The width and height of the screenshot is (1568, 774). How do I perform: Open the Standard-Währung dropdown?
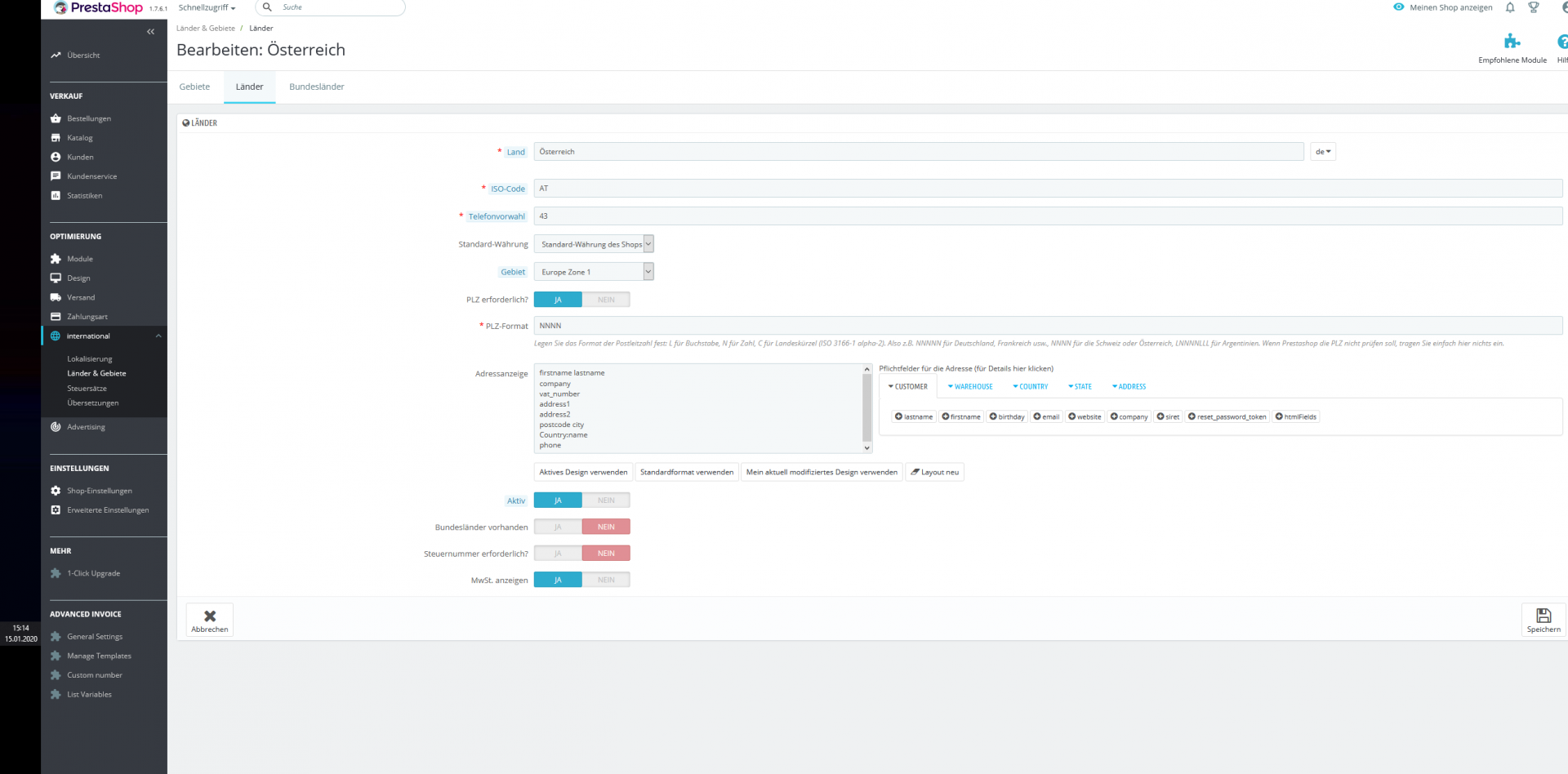click(x=594, y=244)
